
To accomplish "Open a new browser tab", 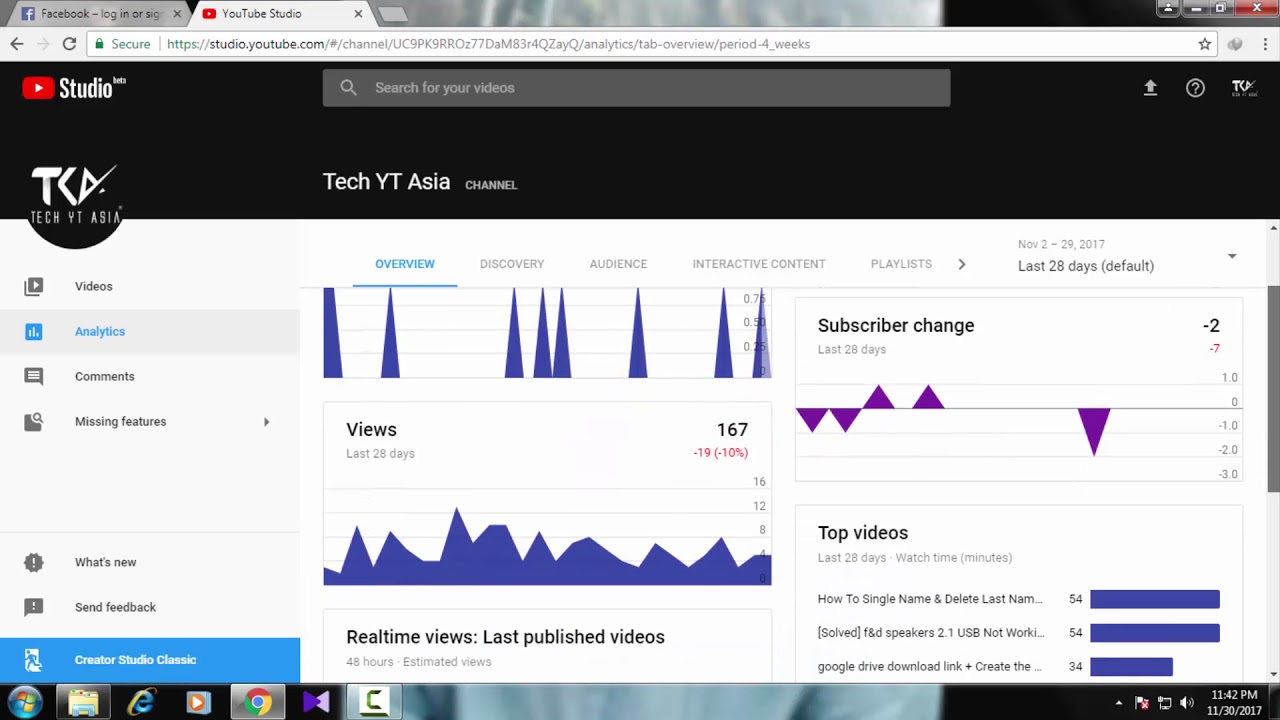I will pos(392,14).
